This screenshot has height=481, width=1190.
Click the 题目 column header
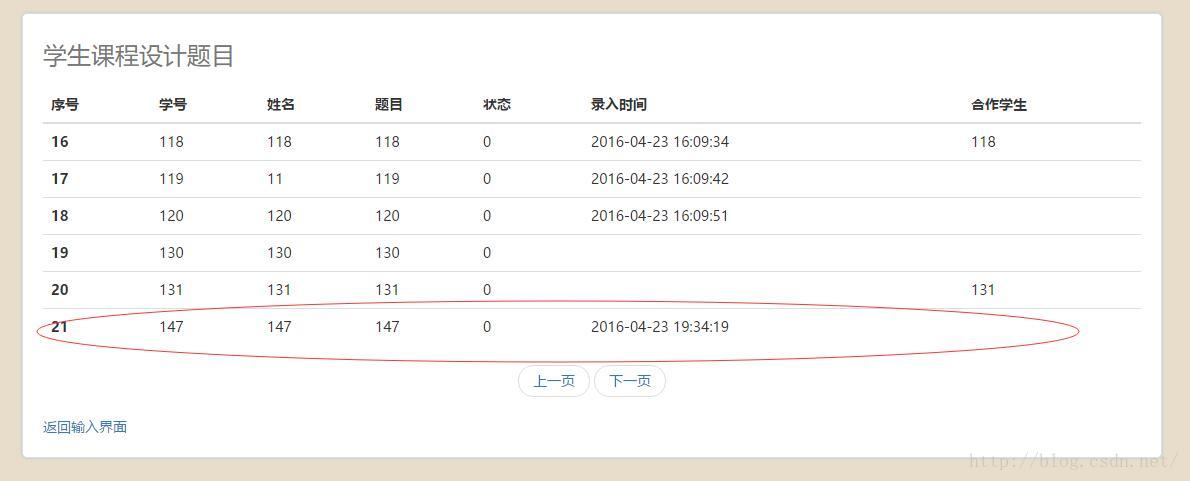point(389,105)
